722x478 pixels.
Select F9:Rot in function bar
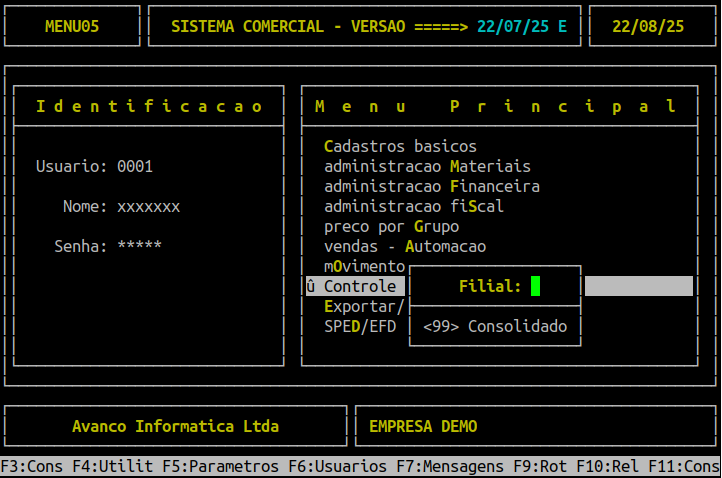(540, 467)
